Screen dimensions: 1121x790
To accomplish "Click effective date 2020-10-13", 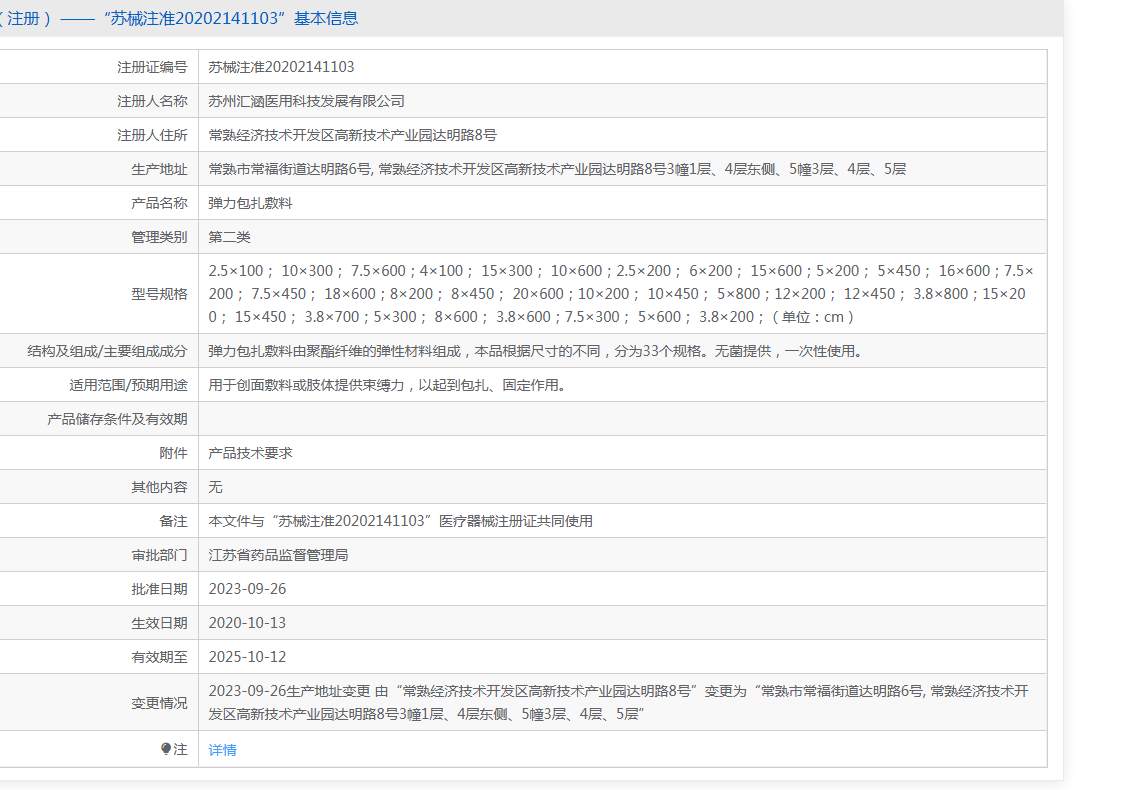I will point(247,623).
